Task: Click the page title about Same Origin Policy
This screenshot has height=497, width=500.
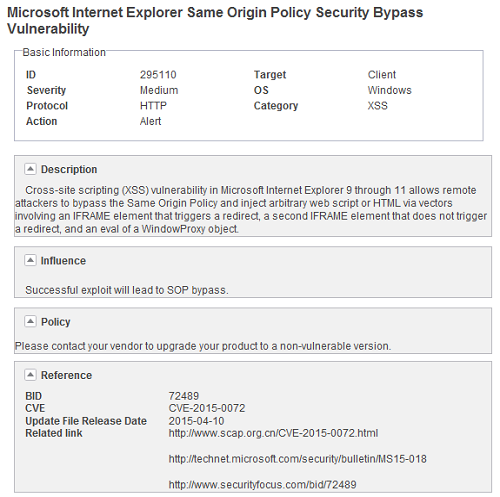Action: tap(215, 21)
